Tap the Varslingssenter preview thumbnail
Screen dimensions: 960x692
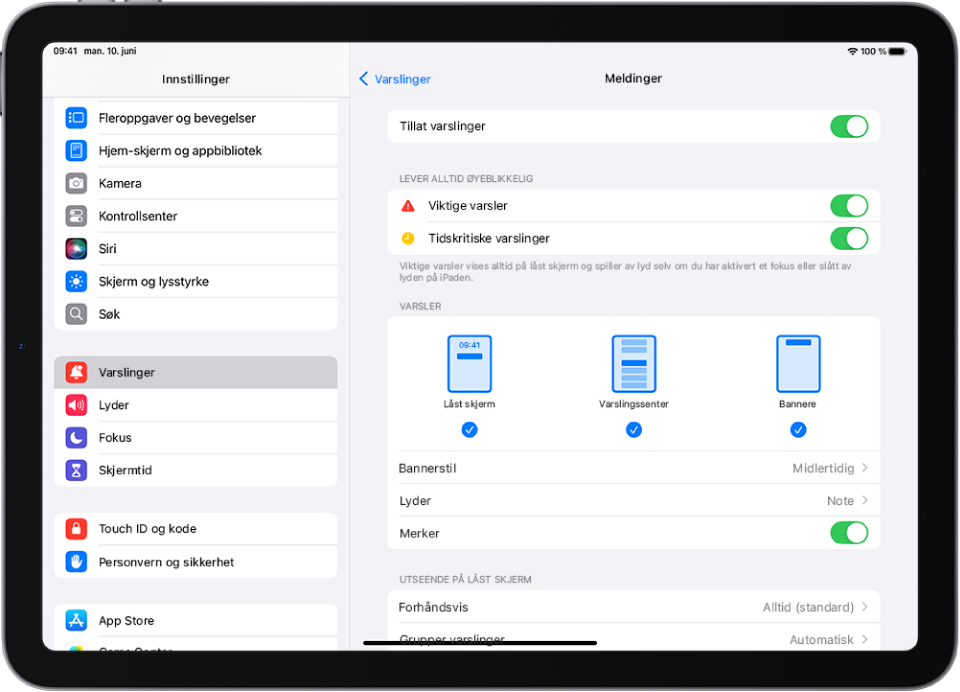click(x=634, y=364)
